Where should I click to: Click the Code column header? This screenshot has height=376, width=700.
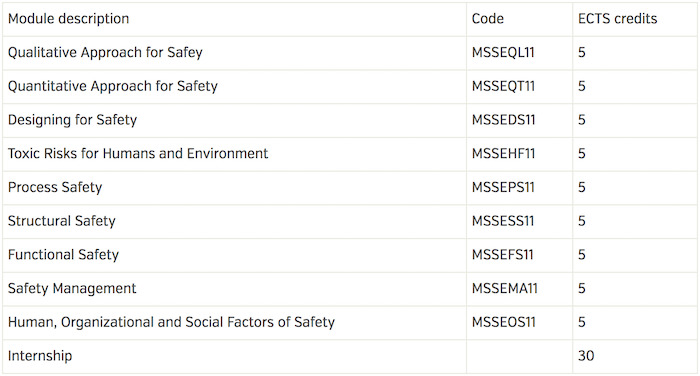[x=488, y=19]
